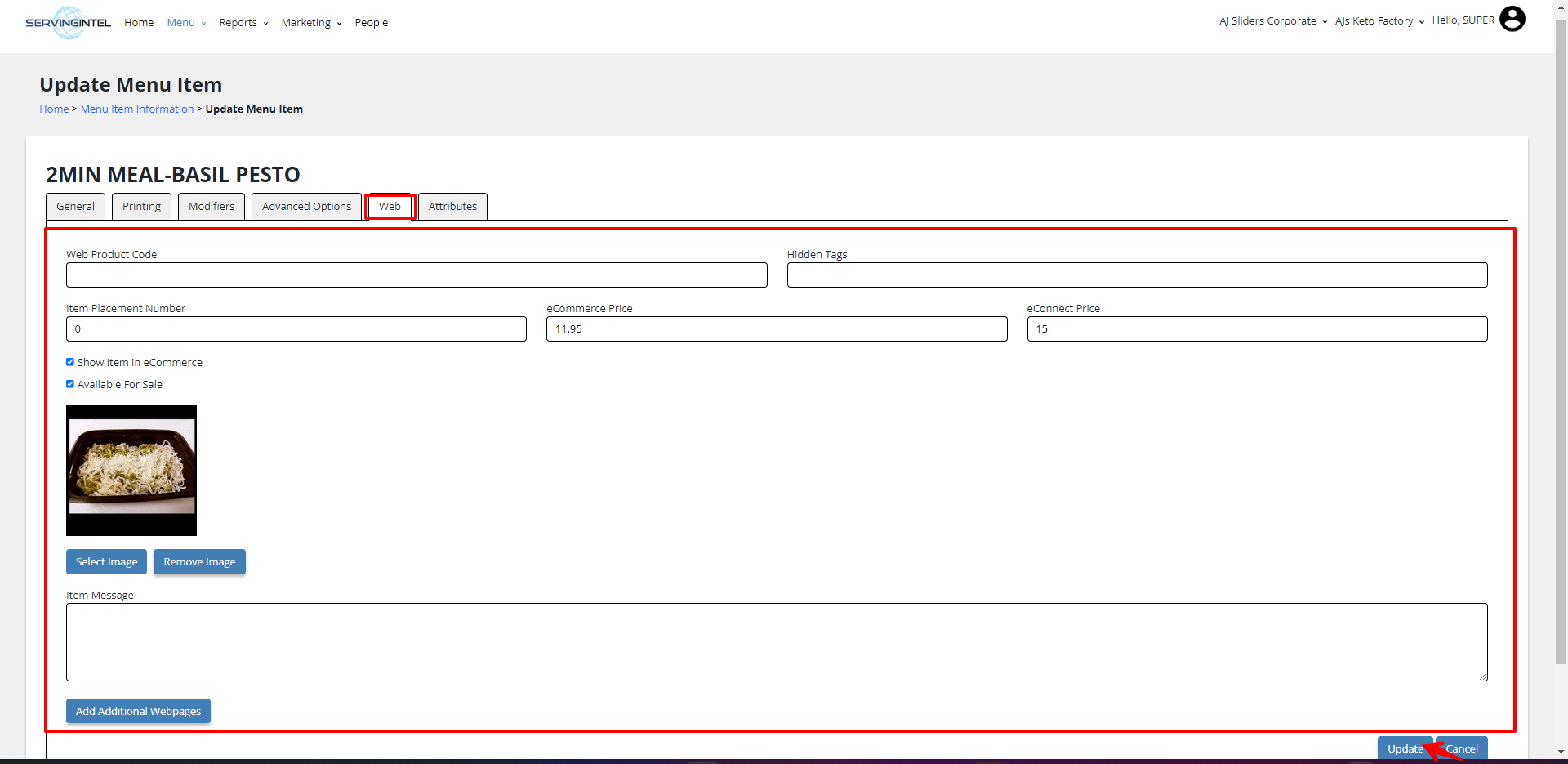Viewport: 1568px width, 764px height.
Task: Click Add Additional Webpages button
Action: tap(138, 712)
